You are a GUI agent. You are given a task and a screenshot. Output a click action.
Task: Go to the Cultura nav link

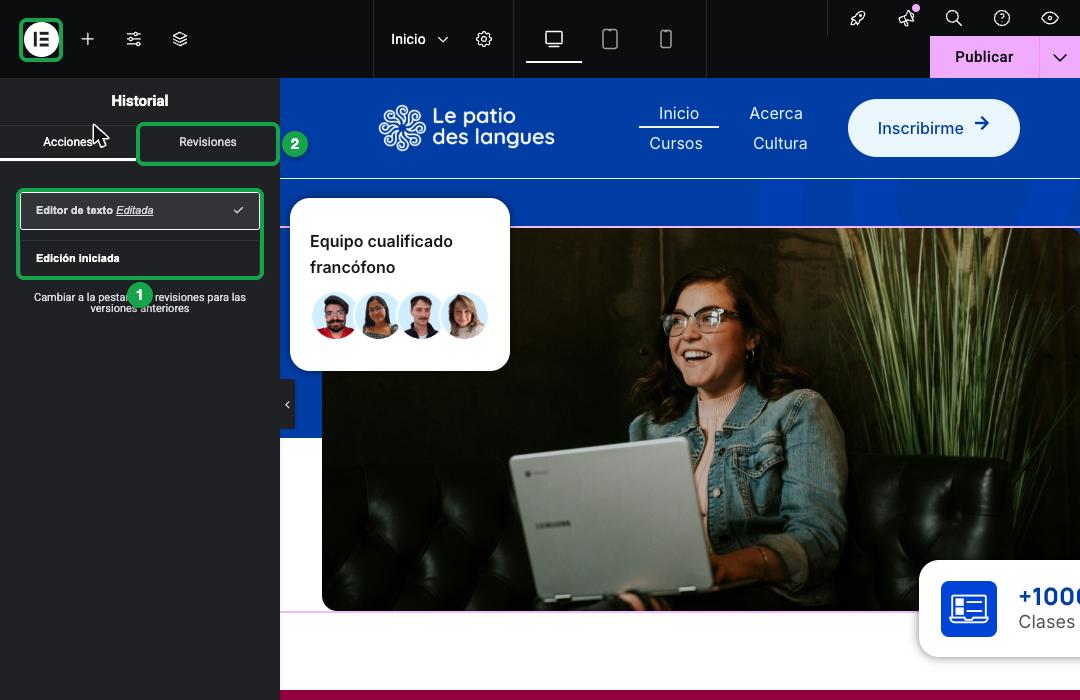(780, 143)
